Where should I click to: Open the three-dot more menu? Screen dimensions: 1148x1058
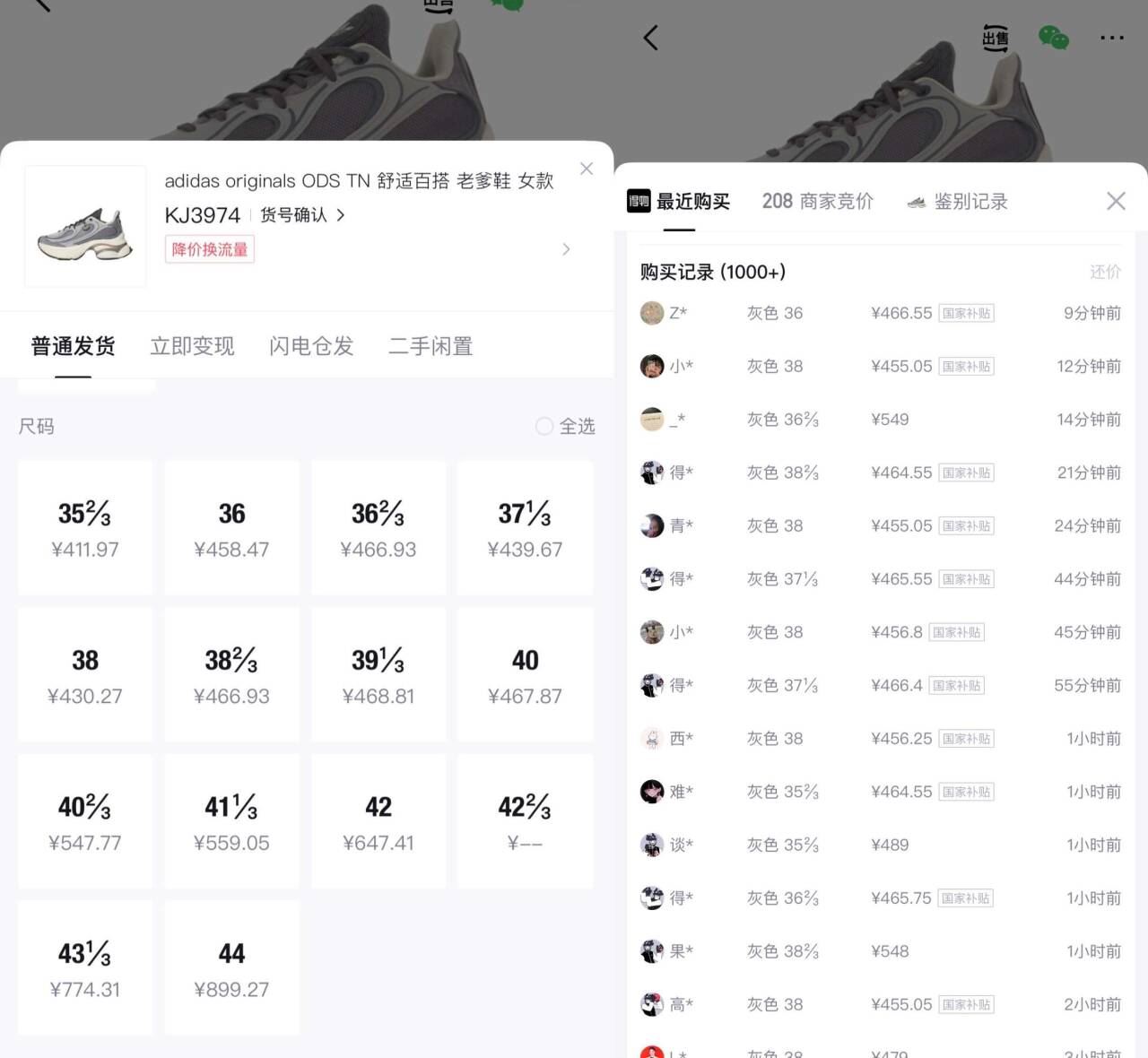[x=1112, y=38]
